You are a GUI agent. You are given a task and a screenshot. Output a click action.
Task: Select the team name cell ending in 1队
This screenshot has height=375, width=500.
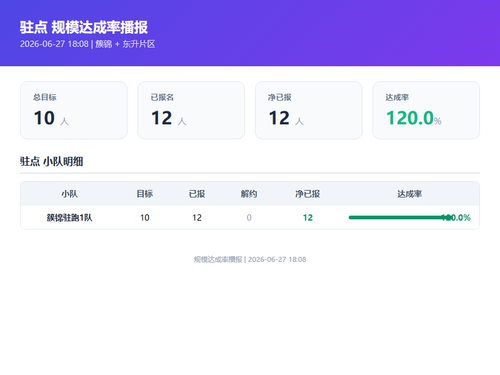[69, 218]
